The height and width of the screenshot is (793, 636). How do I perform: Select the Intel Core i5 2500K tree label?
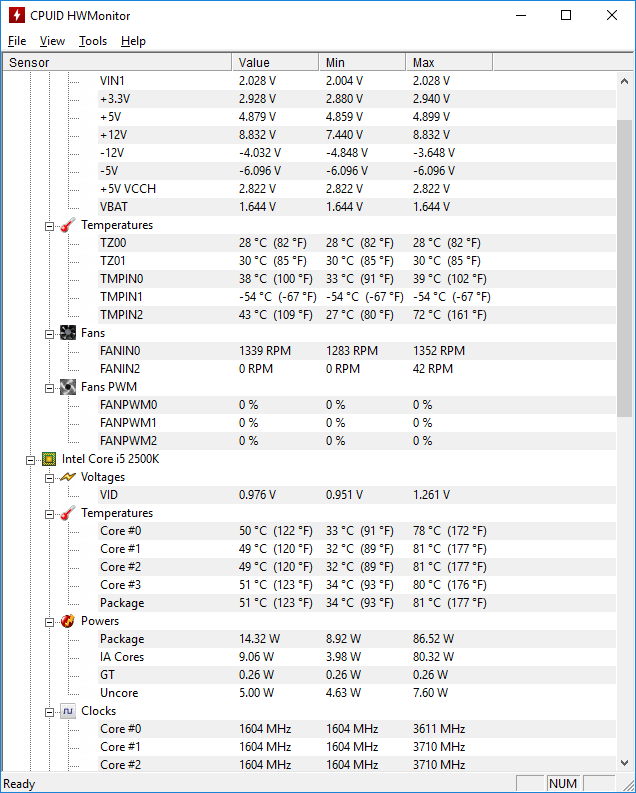click(x=110, y=459)
